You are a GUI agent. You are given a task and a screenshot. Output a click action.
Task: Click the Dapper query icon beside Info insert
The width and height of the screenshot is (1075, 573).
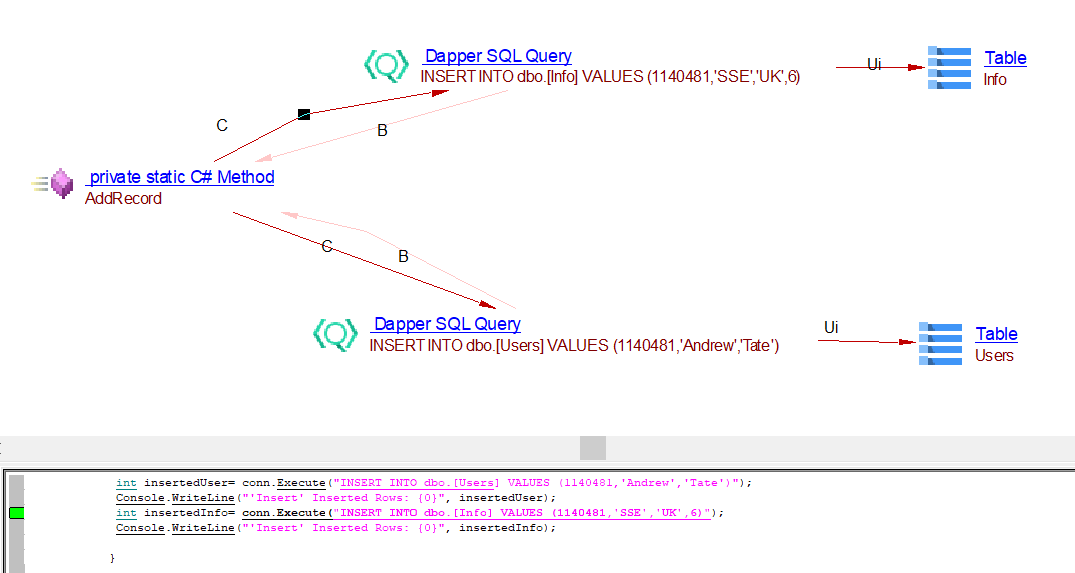(x=386, y=66)
